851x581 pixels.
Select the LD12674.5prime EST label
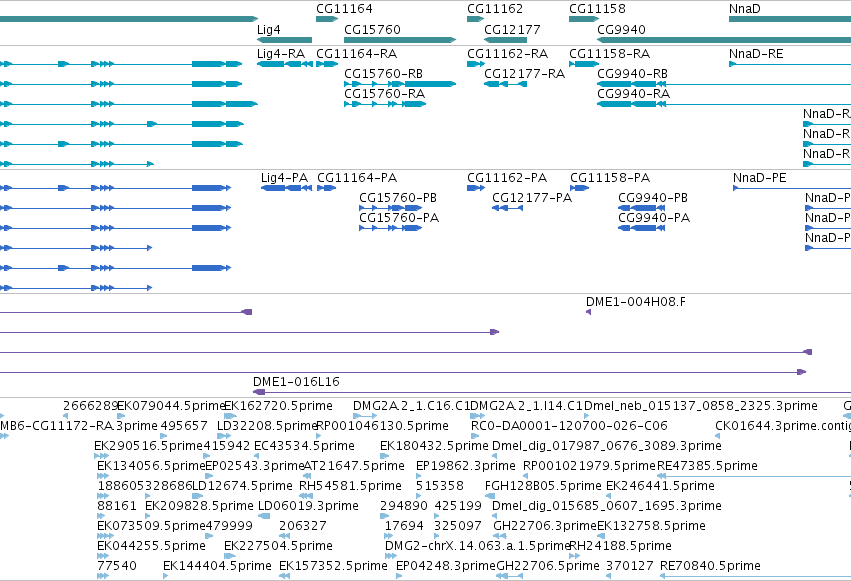click(x=243, y=486)
